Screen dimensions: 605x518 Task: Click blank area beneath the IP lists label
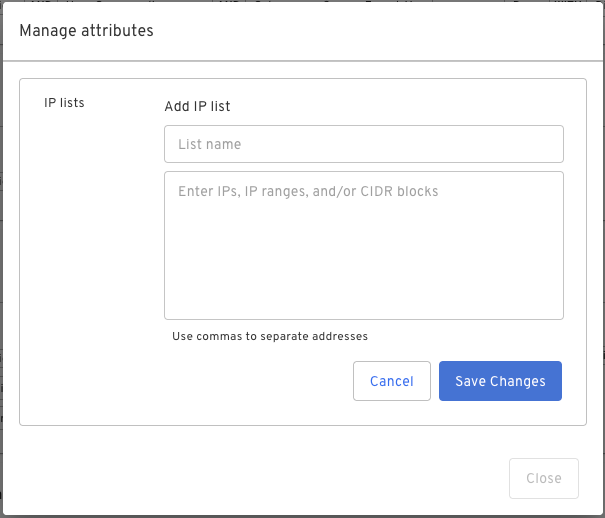80,250
